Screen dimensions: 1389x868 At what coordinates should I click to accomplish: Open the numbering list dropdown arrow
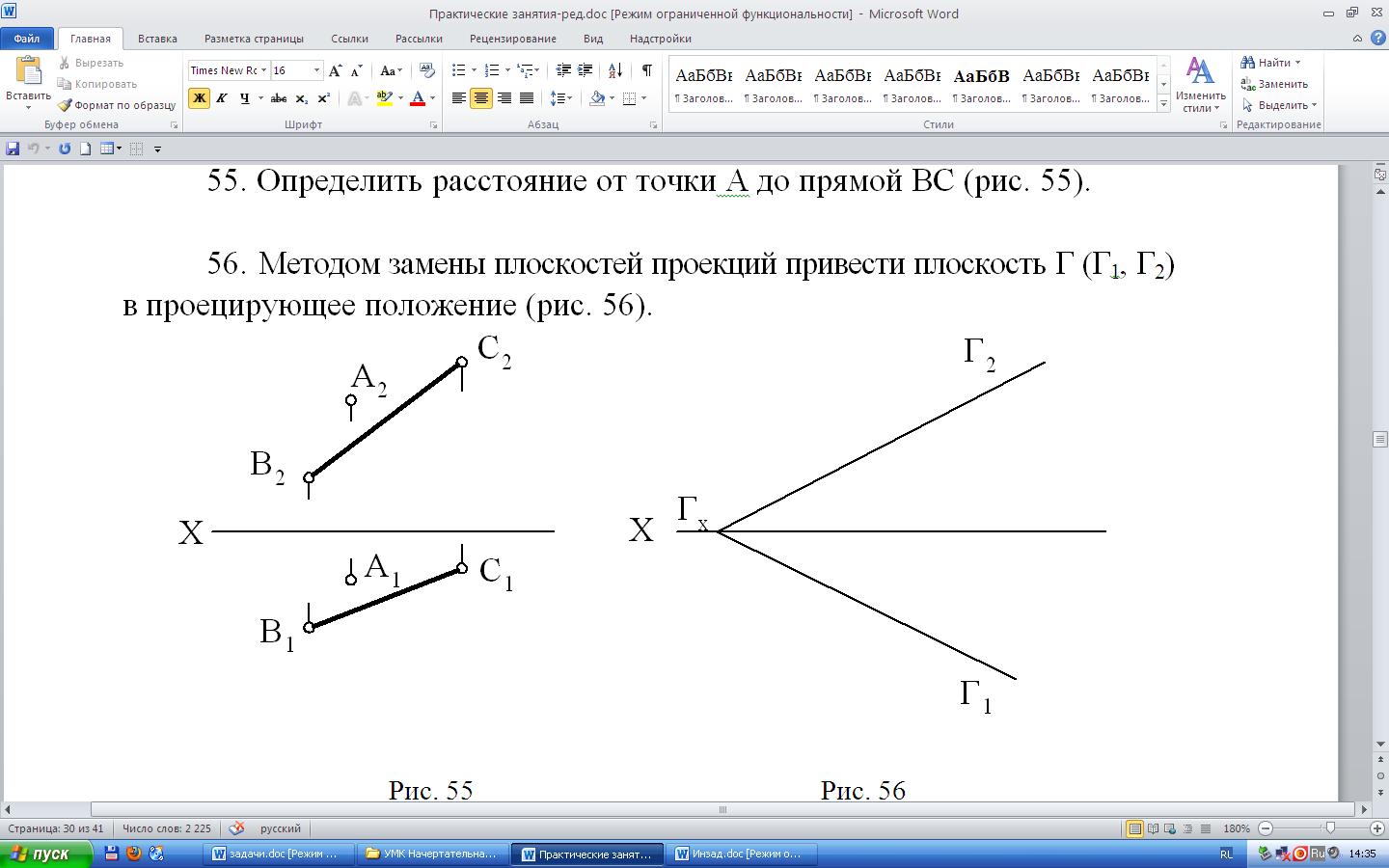coord(507,70)
